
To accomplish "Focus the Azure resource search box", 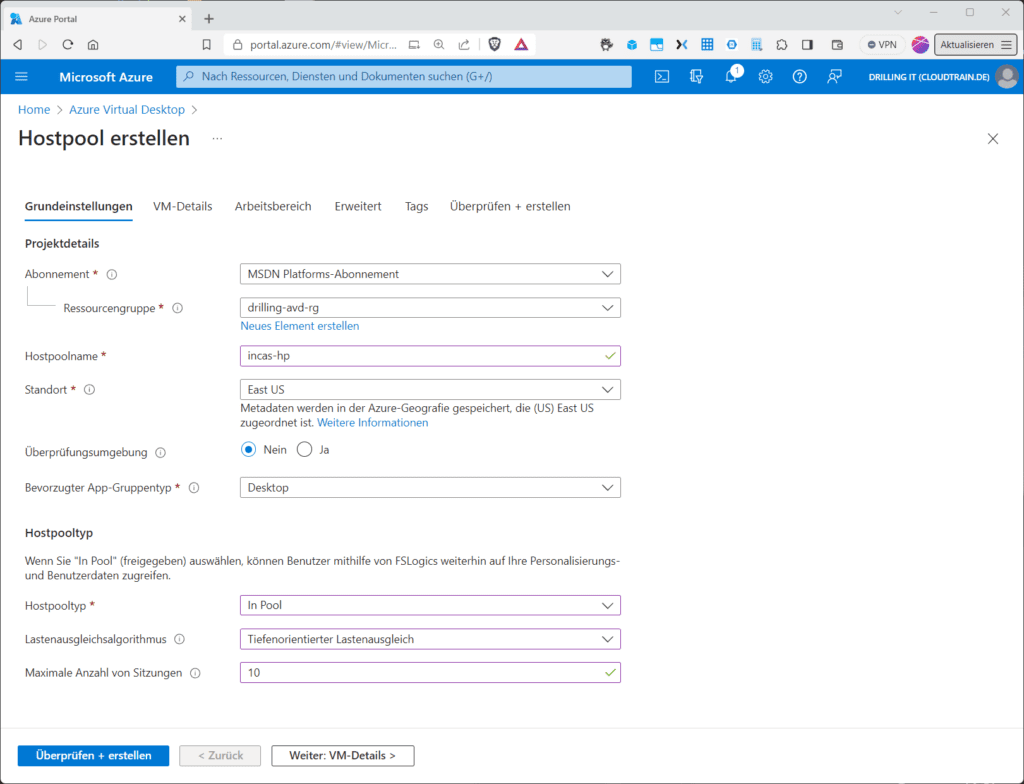I will (x=404, y=76).
